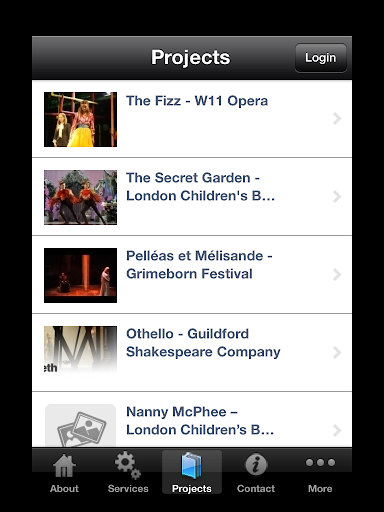Image resolution: width=384 pixels, height=512 pixels.
Task: Expand Pelléas et Mélisande row chevron
Action: point(337,274)
